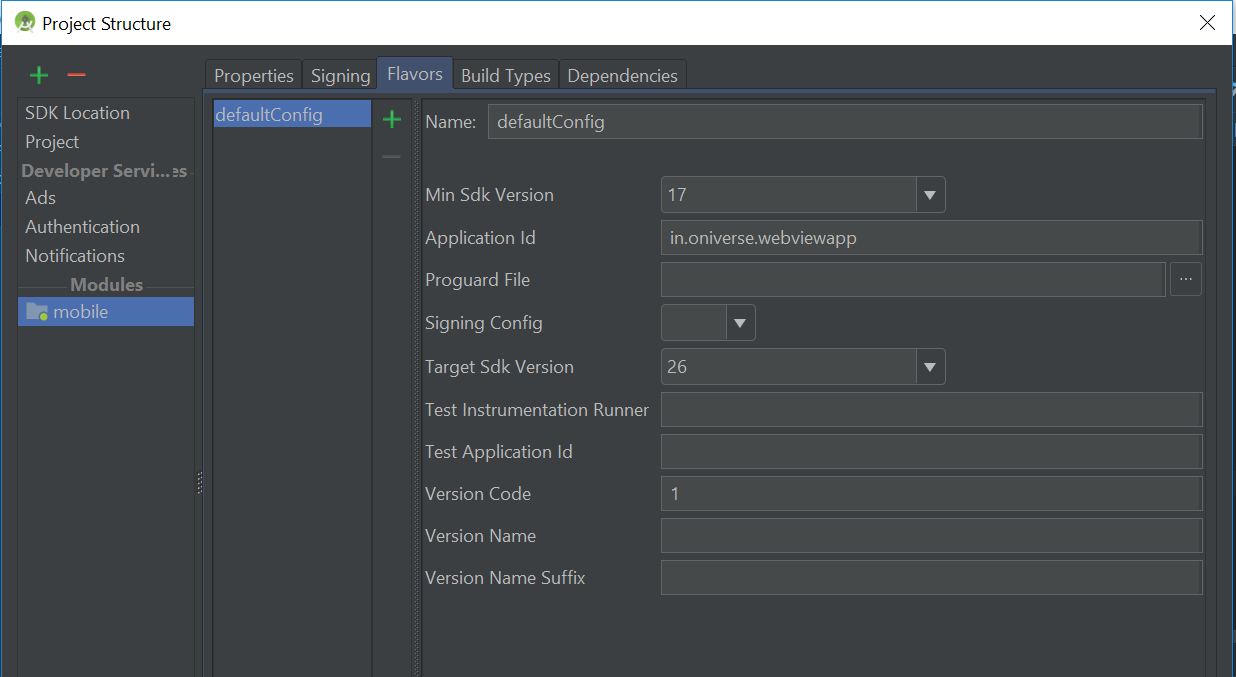Image resolution: width=1236 pixels, height=677 pixels.
Task: Select SDK Location in the sidebar
Action: tap(77, 112)
